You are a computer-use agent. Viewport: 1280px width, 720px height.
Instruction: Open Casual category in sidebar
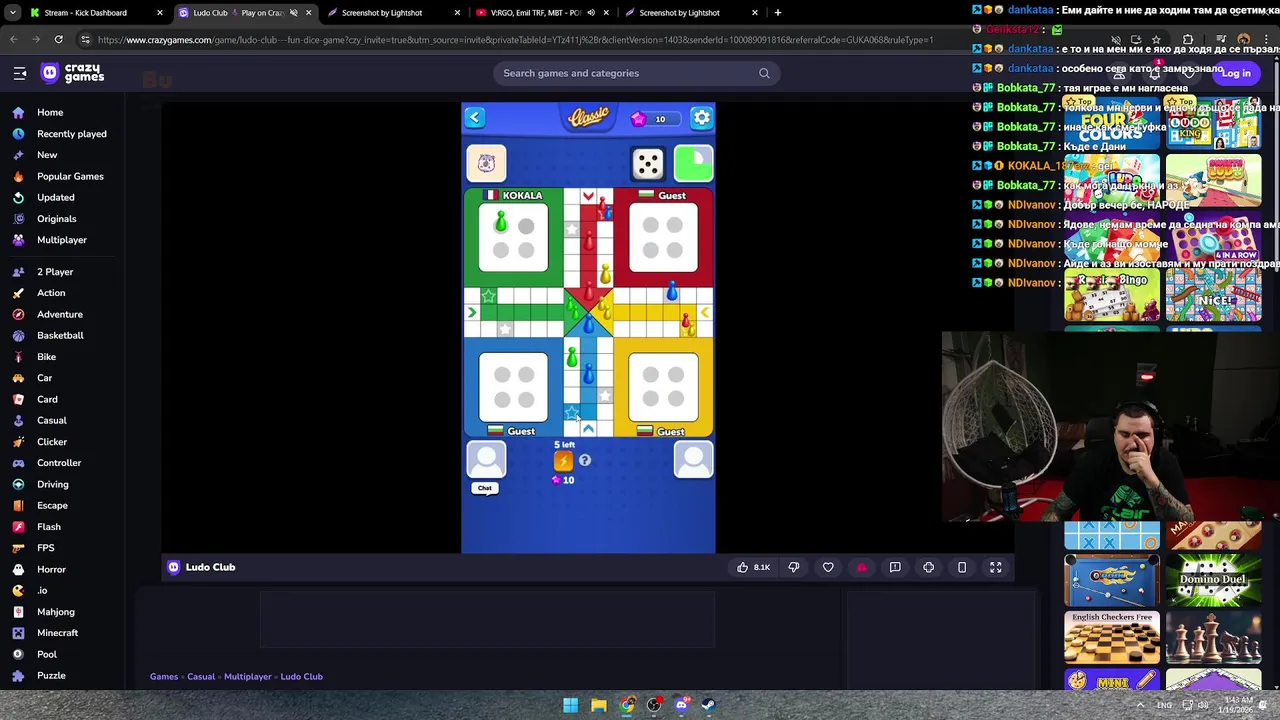(x=52, y=421)
